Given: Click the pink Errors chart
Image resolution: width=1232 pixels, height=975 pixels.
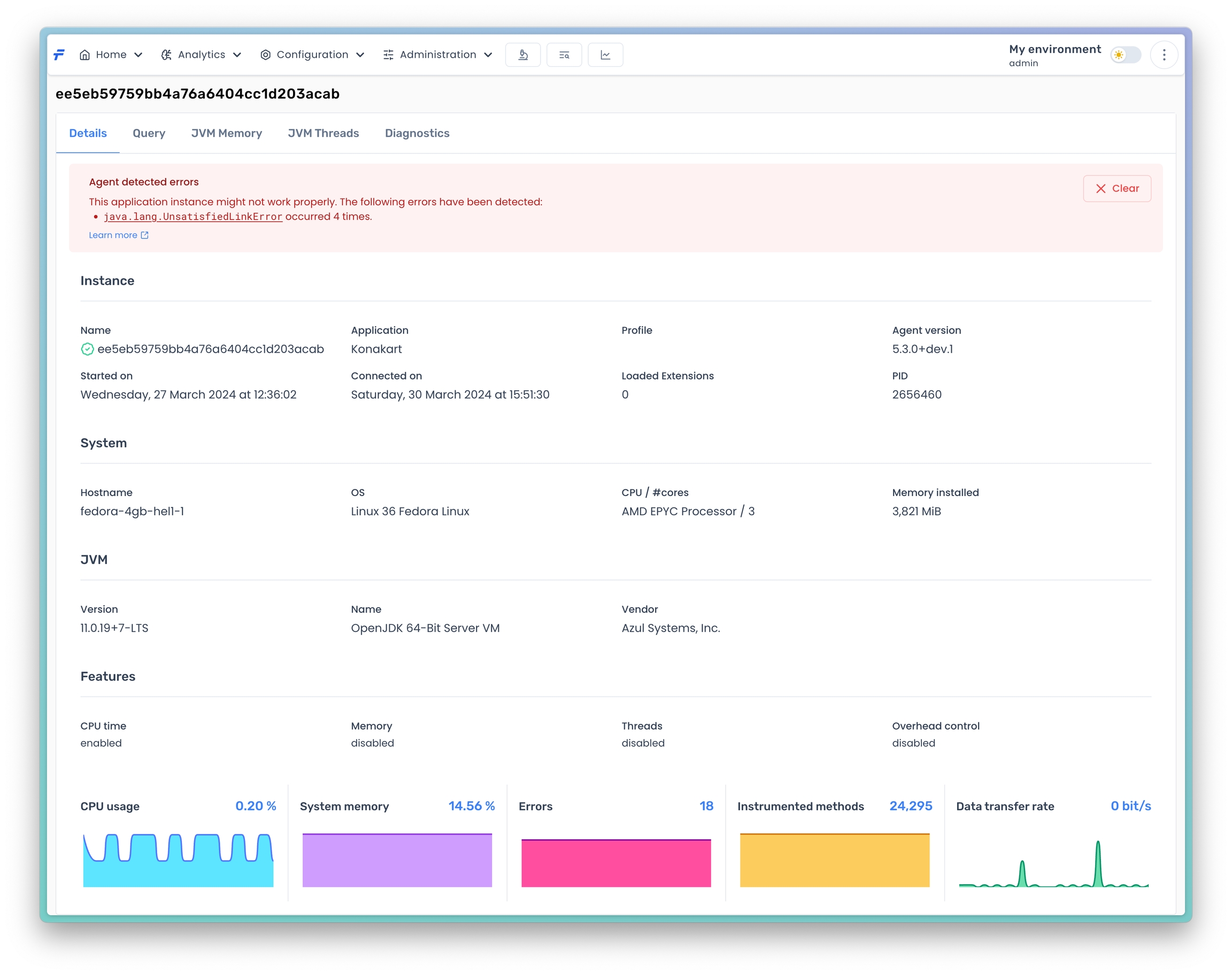Looking at the screenshot, I should [x=615, y=863].
